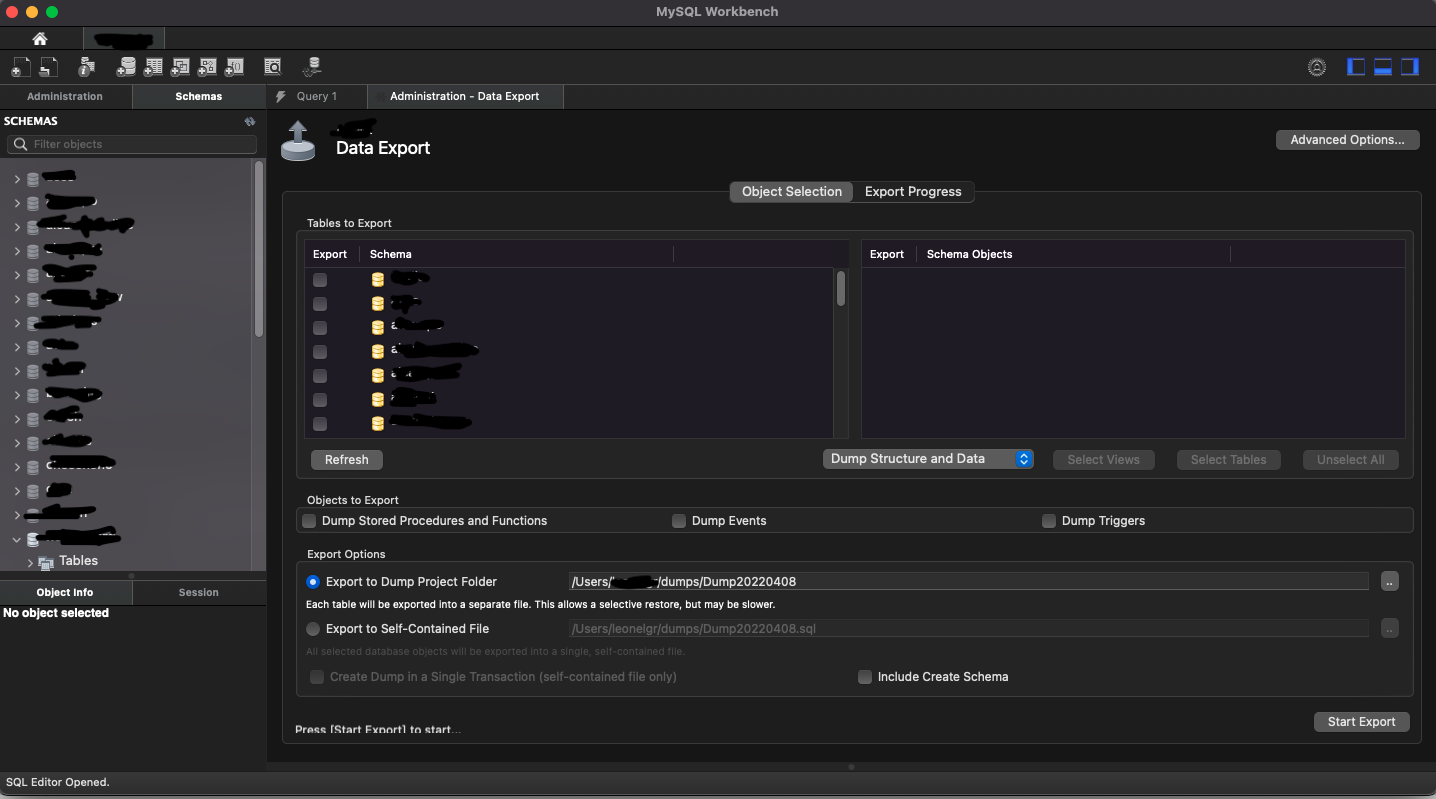Viewport: 1436px width, 799px height.
Task: Open the Query 1 tab
Action: click(317, 96)
